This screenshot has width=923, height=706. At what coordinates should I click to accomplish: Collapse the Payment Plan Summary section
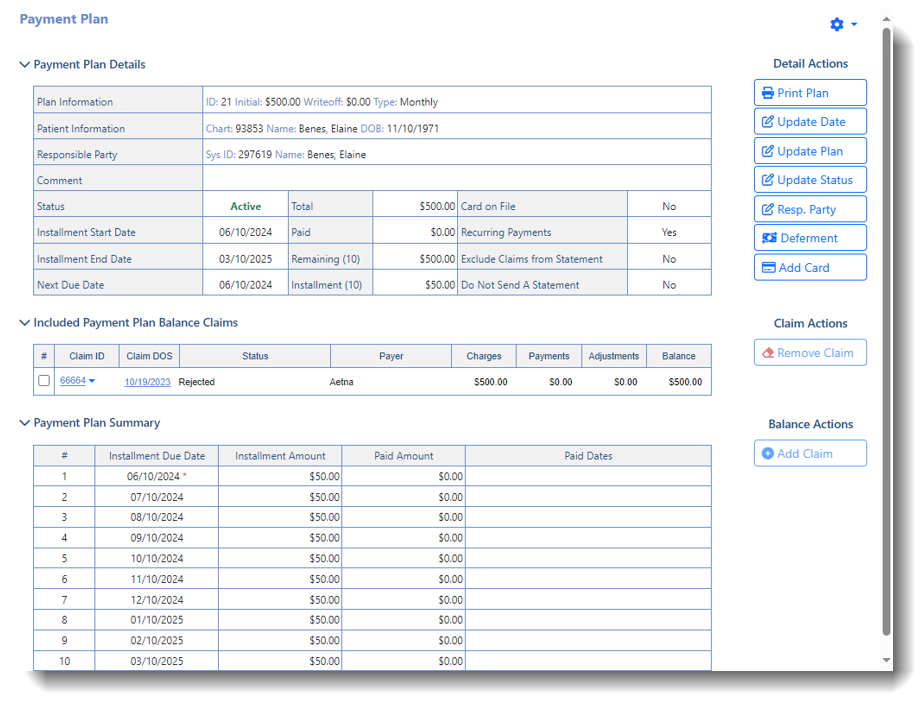(x=25, y=423)
